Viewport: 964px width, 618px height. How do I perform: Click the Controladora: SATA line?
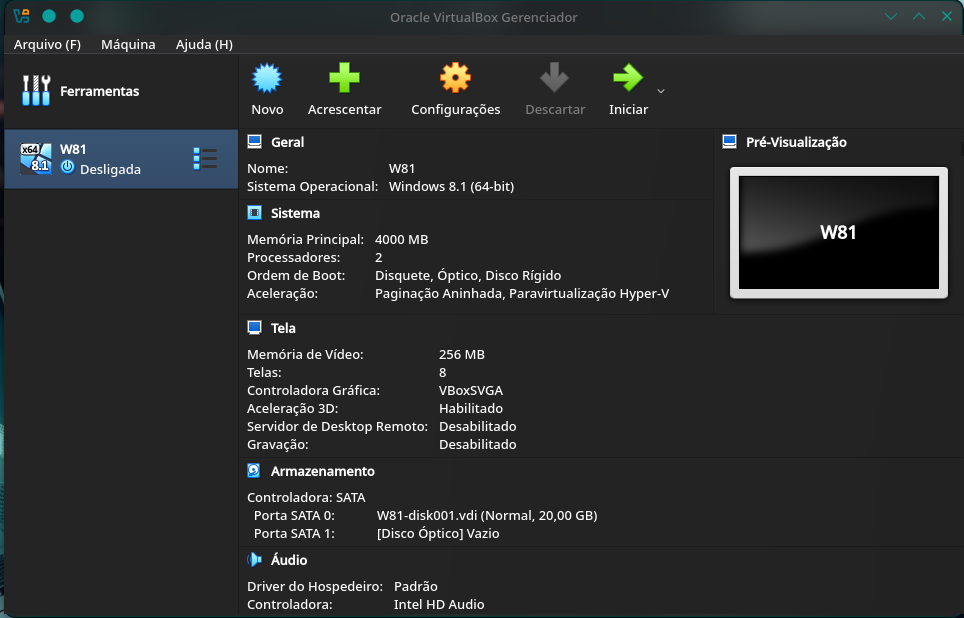click(306, 497)
